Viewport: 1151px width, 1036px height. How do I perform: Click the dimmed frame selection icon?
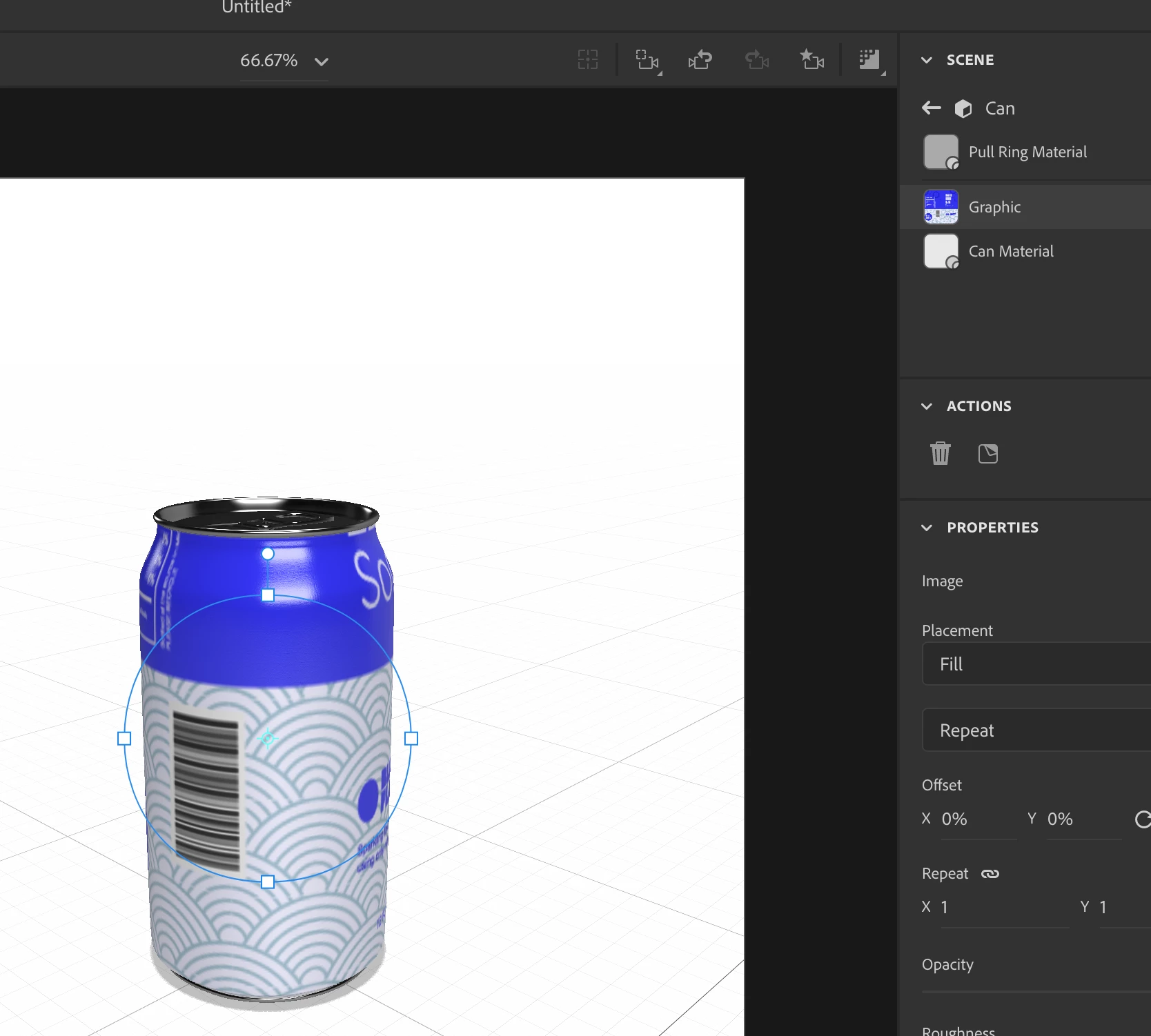(588, 60)
